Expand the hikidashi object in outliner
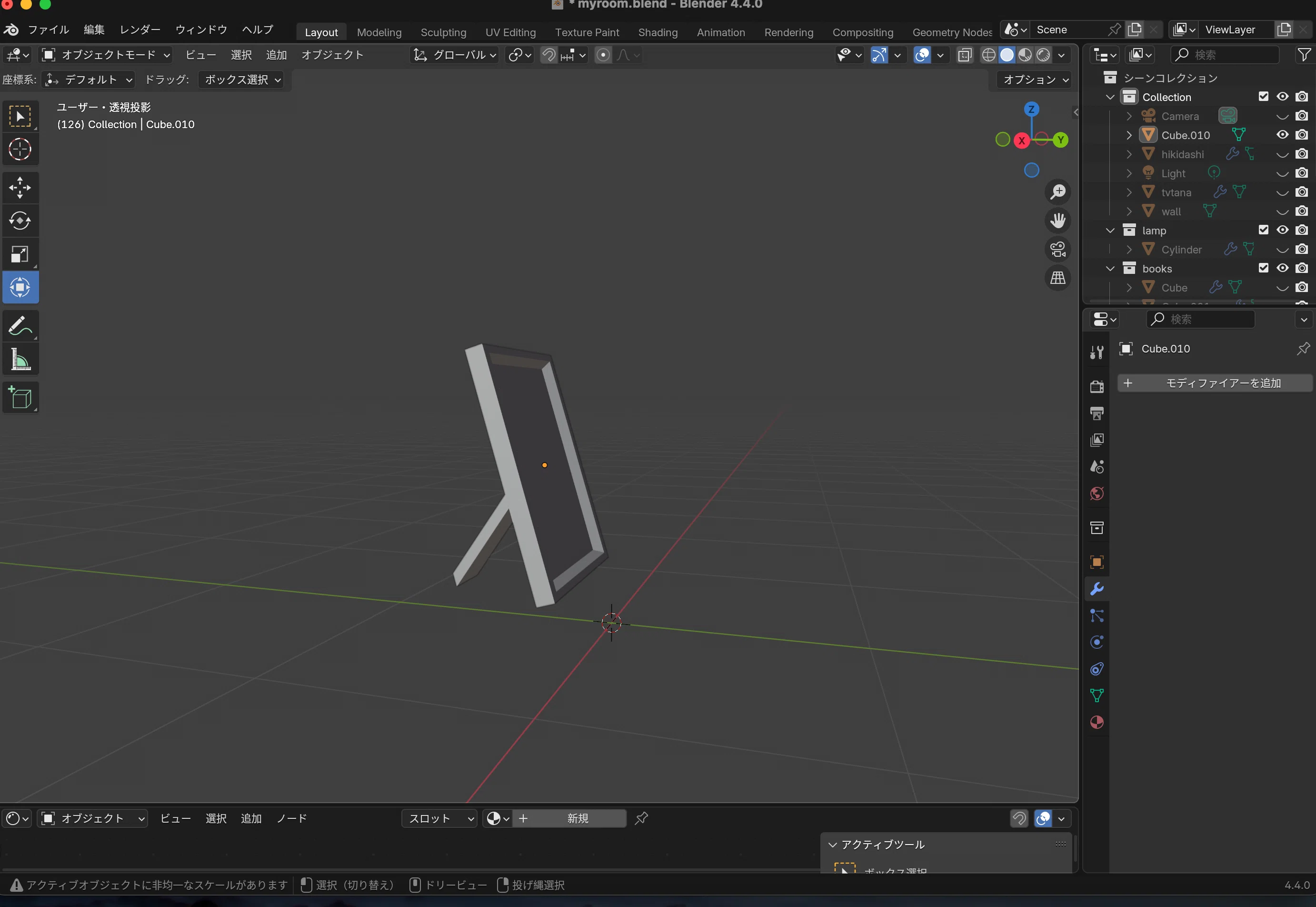This screenshot has height=907, width=1316. [x=1129, y=154]
